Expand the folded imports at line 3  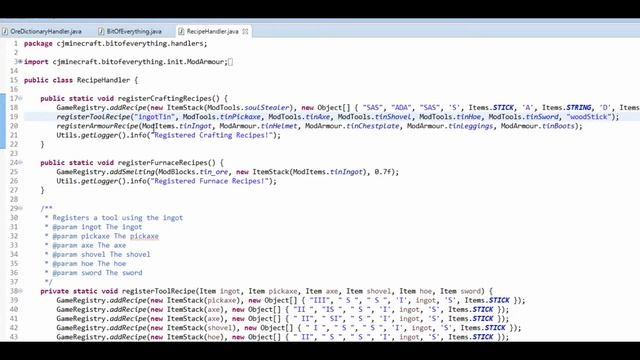click(20, 62)
